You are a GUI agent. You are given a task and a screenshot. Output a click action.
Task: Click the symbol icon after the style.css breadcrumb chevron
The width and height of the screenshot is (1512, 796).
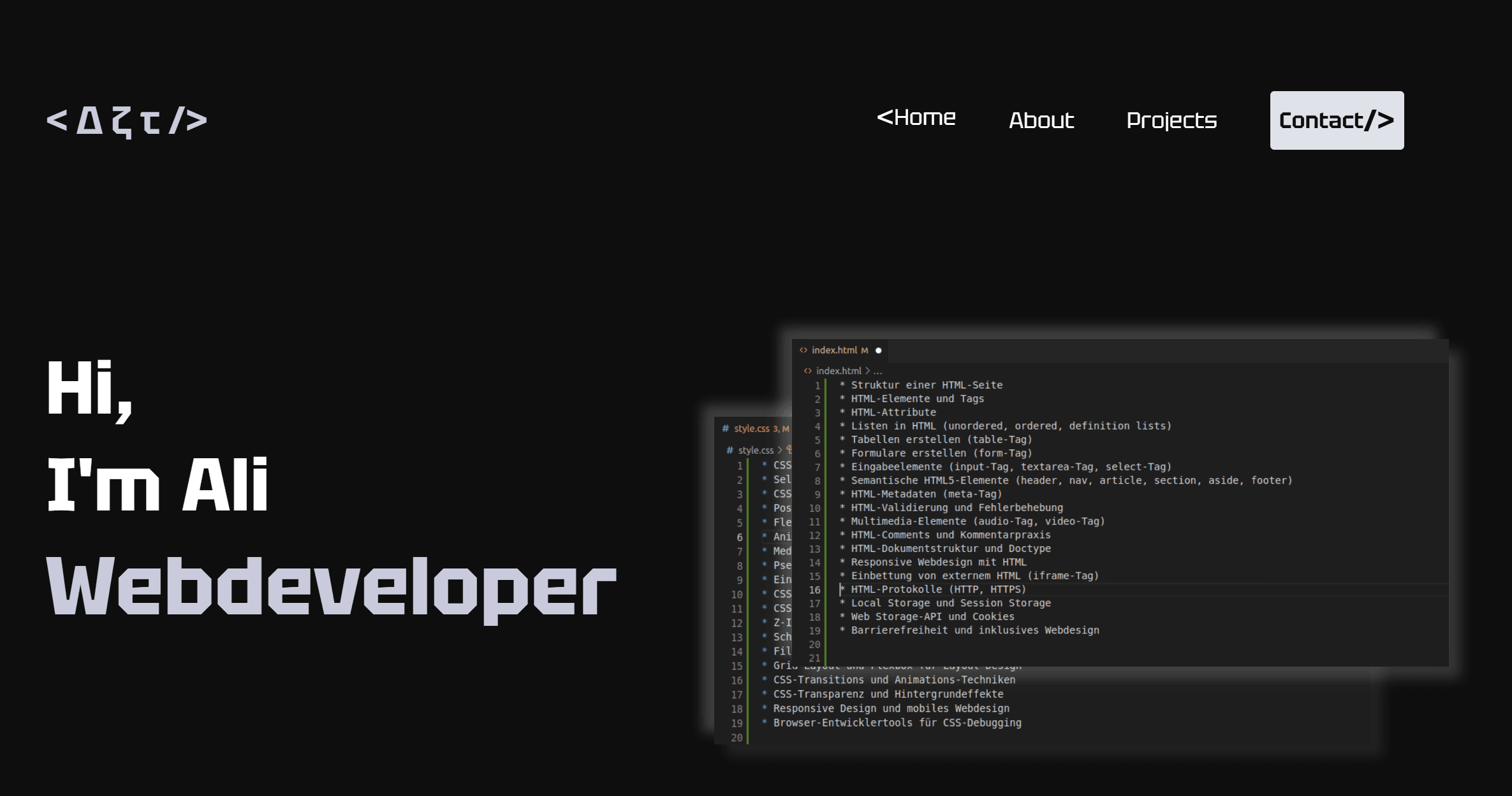(791, 450)
